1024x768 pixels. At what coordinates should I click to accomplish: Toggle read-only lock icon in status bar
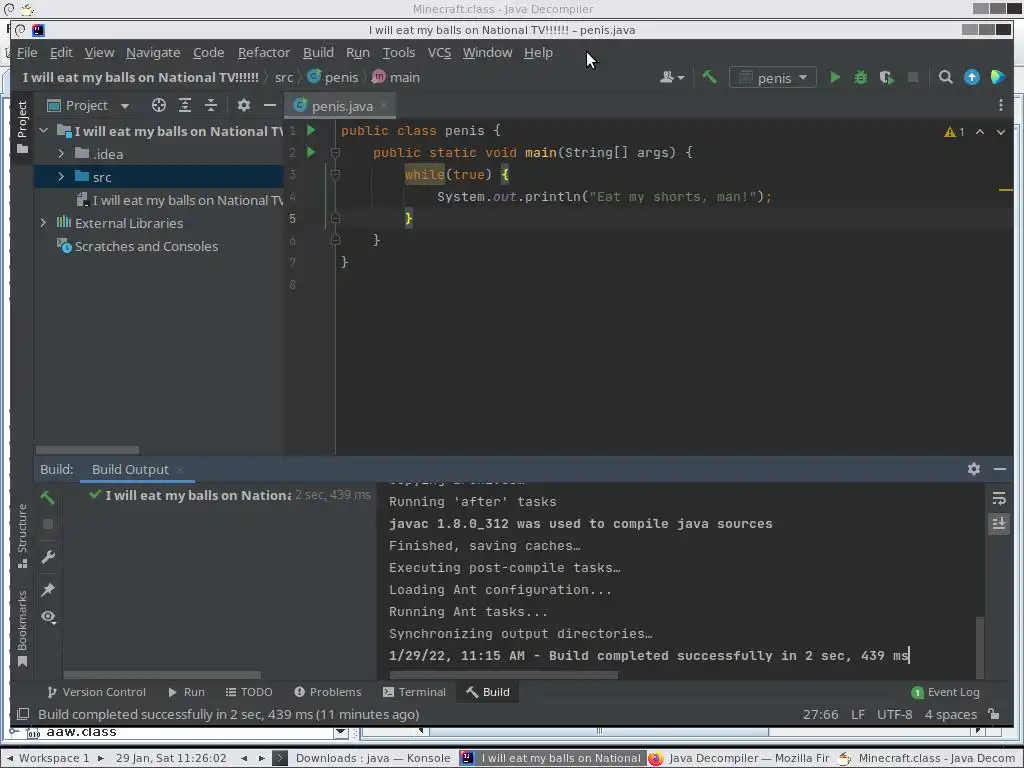pos(993,714)
